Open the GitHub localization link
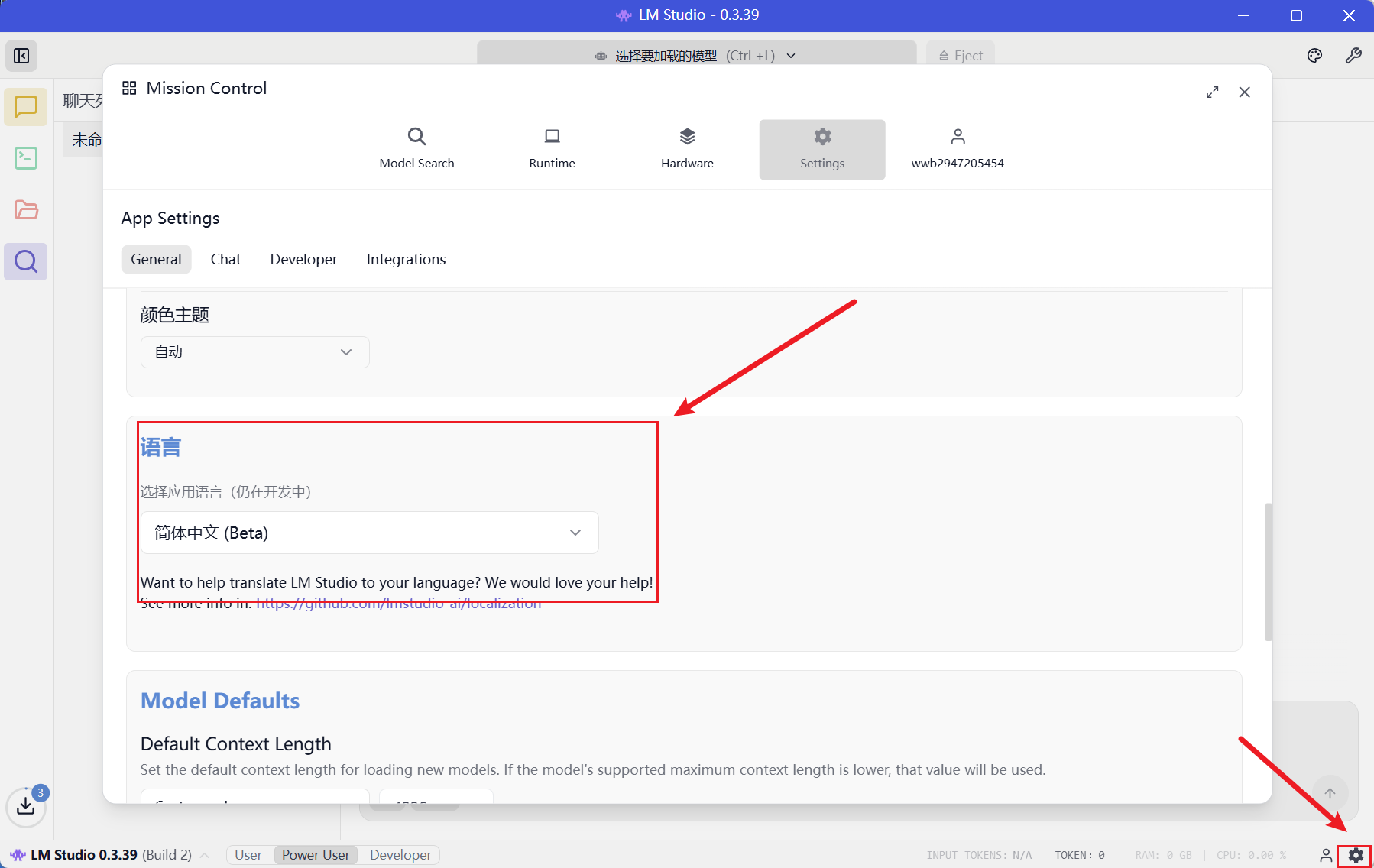The width and height of the screenshot is (1374, 868). click(398, 604)
